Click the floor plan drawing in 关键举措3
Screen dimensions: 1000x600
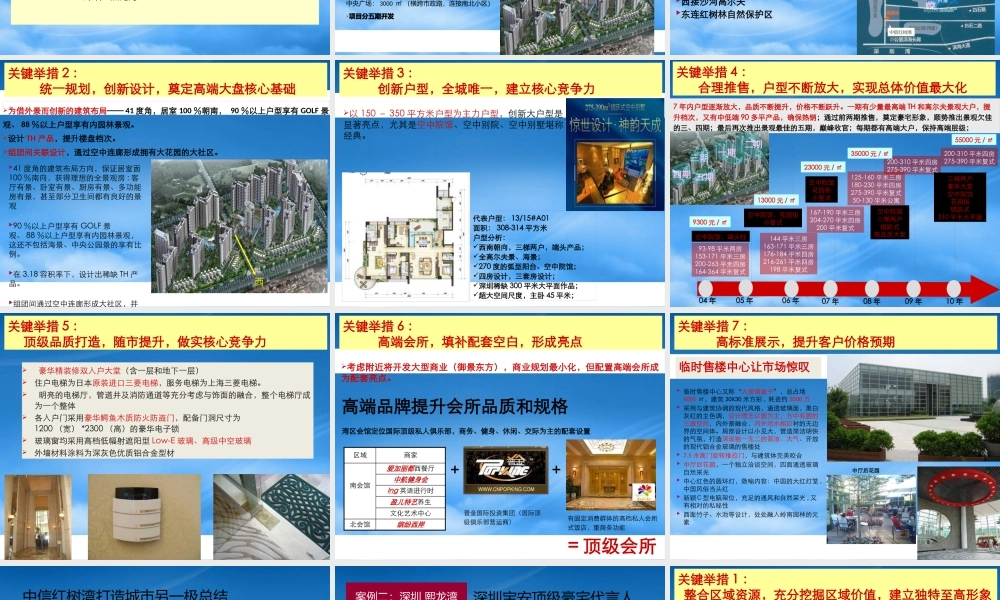point(406,237)
